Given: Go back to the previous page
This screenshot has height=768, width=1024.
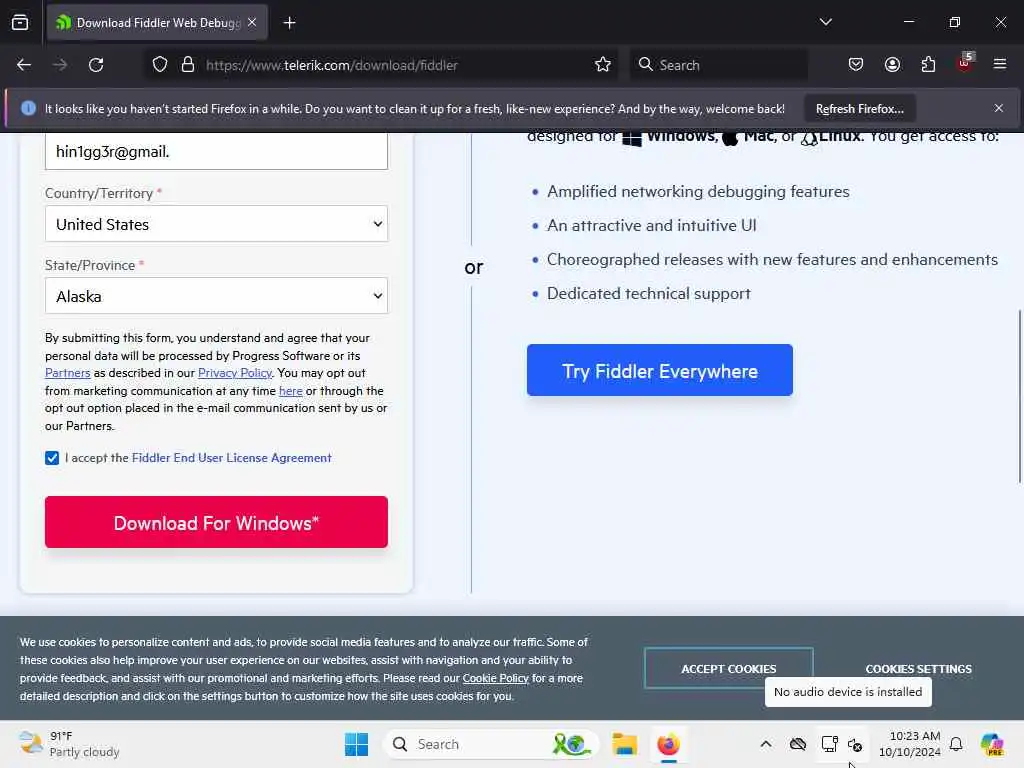Looking at the screenshot, I should (x=24, y=65).
